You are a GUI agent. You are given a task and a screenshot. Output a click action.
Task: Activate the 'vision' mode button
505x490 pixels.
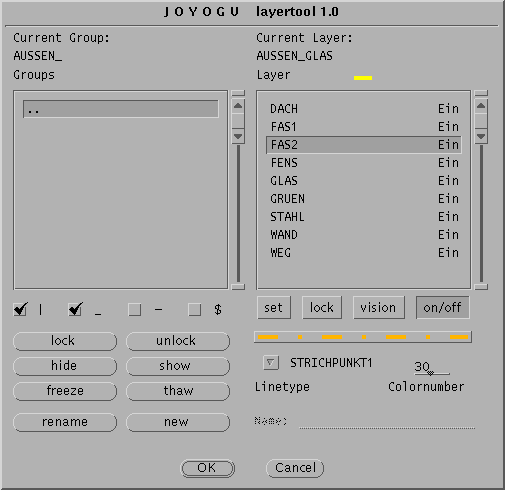point(379,307)
